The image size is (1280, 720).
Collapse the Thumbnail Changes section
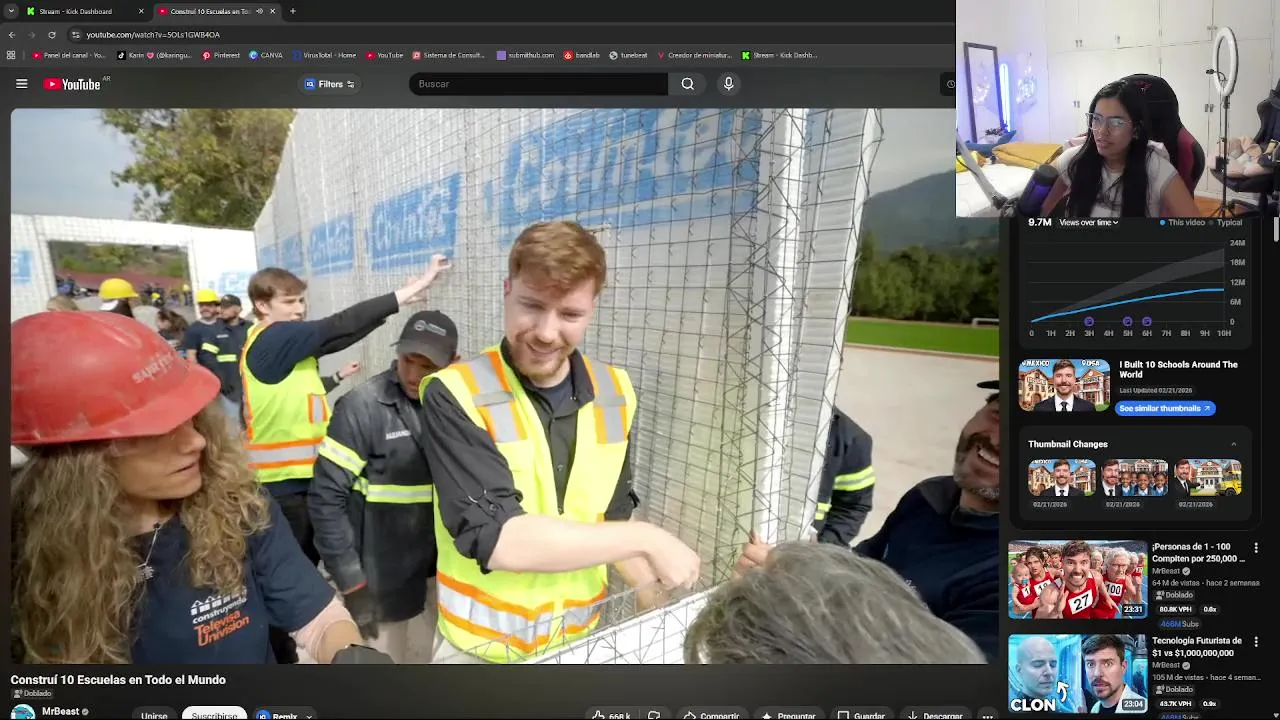(1233, 444)
